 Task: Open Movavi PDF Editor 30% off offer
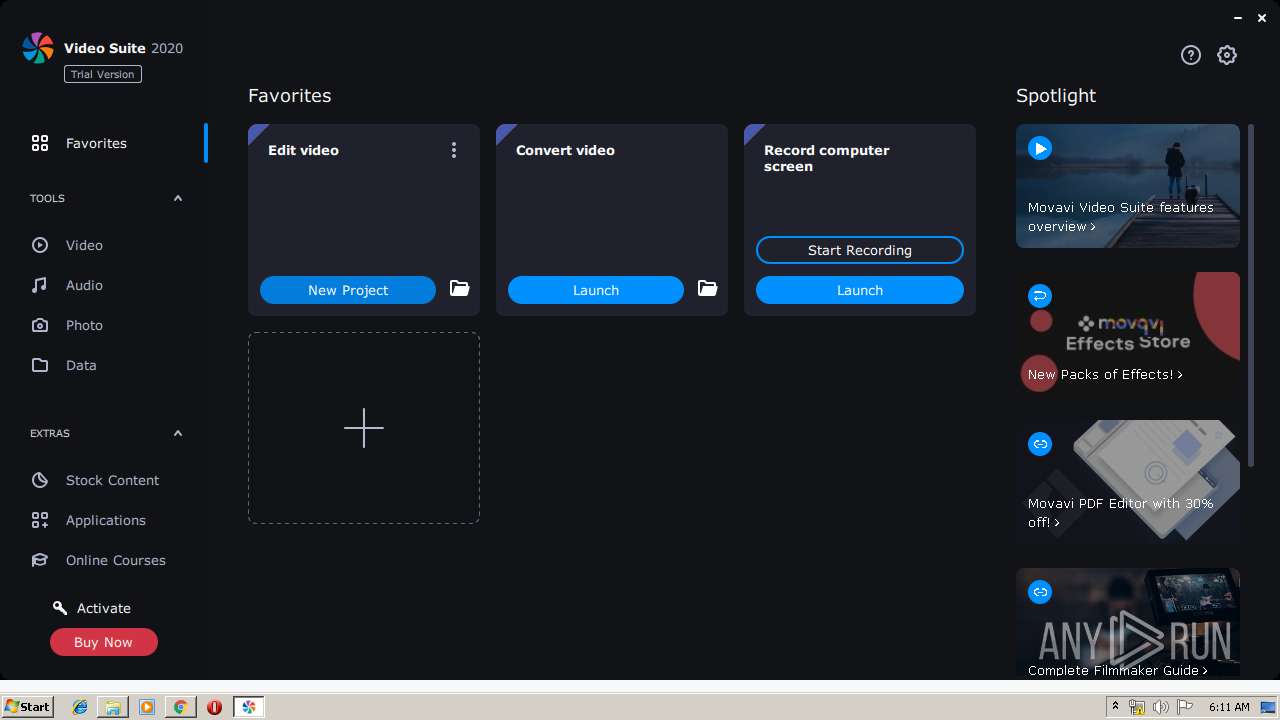pos(1128,482)
